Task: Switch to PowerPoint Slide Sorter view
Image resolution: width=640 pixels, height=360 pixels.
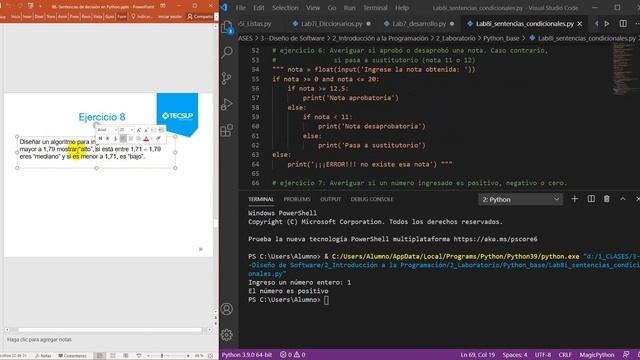Action: click(x=113, y=356)
